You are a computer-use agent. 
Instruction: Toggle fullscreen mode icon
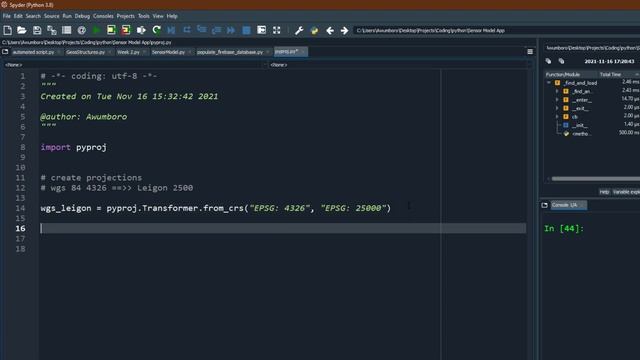(x=277, y=30)
